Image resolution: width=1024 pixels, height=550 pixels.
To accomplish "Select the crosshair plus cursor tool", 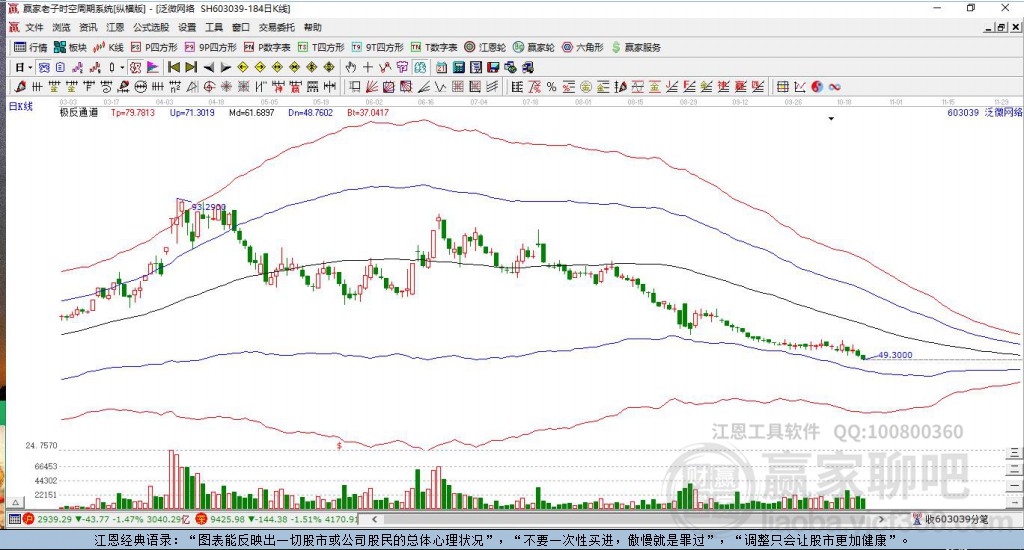I will [368, 67].
